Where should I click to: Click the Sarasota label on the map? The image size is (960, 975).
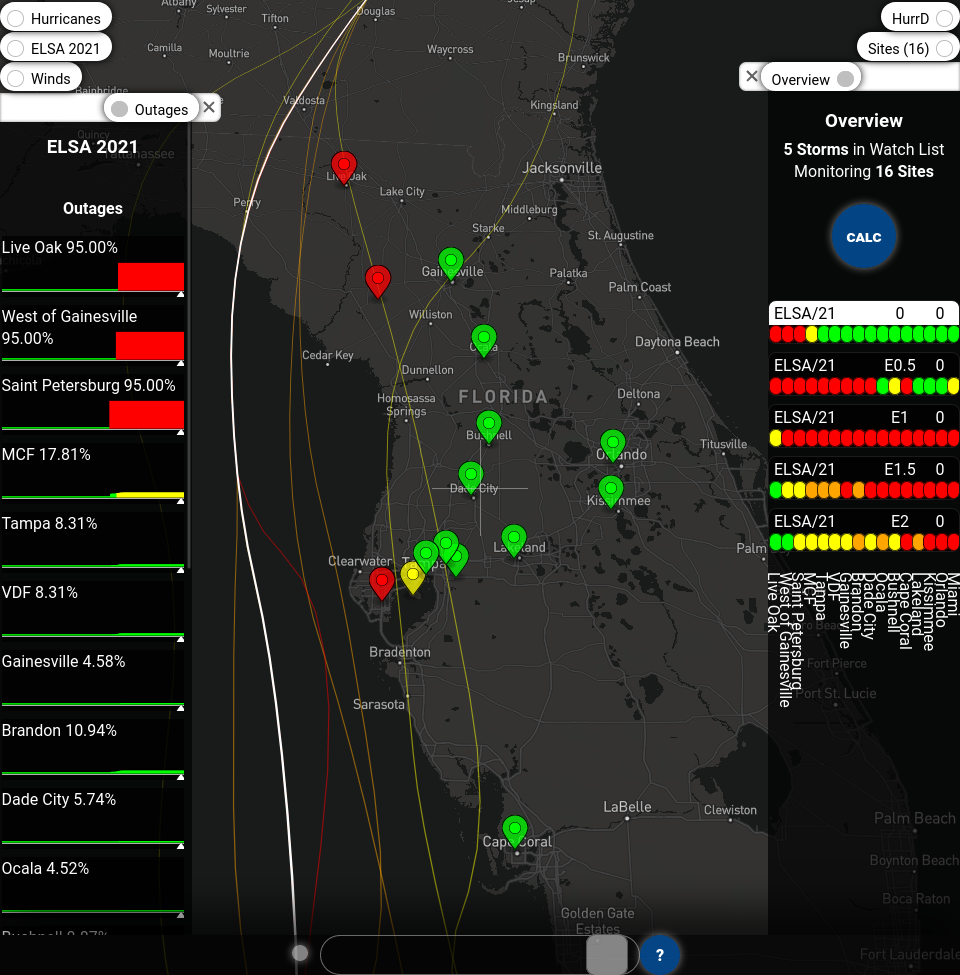click(379, 705)
